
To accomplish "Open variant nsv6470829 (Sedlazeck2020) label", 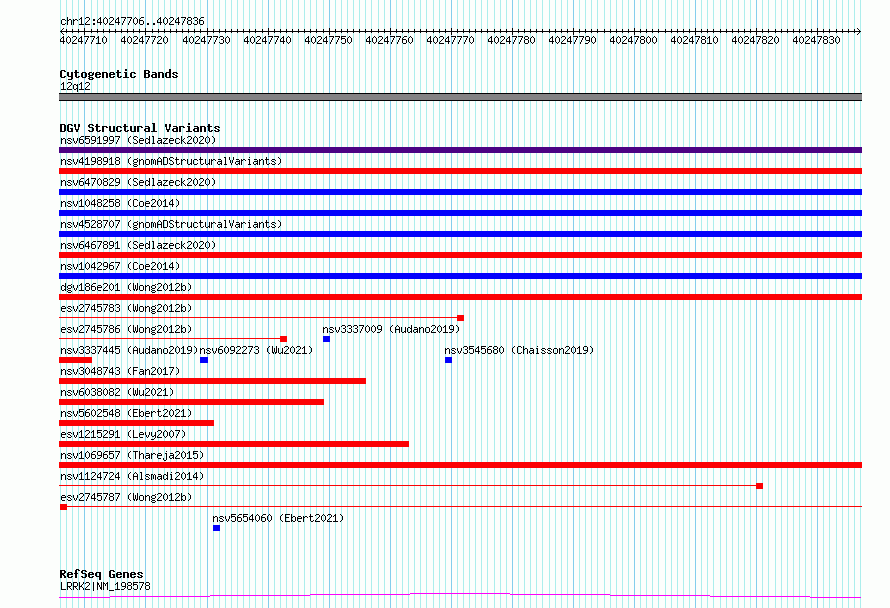I will [138, 182].
